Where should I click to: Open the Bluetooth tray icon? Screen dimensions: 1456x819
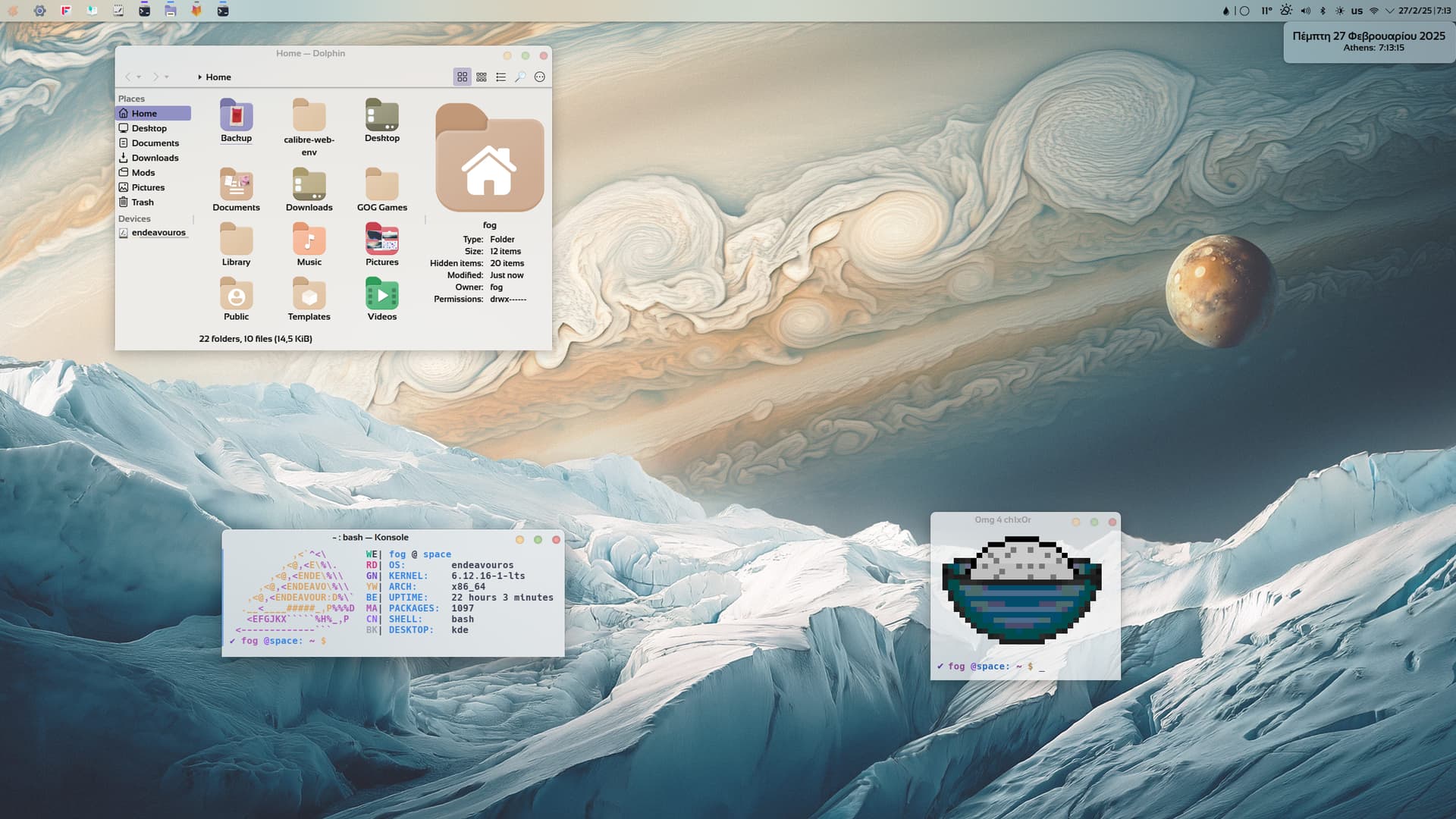click(x=1323, y=11)
